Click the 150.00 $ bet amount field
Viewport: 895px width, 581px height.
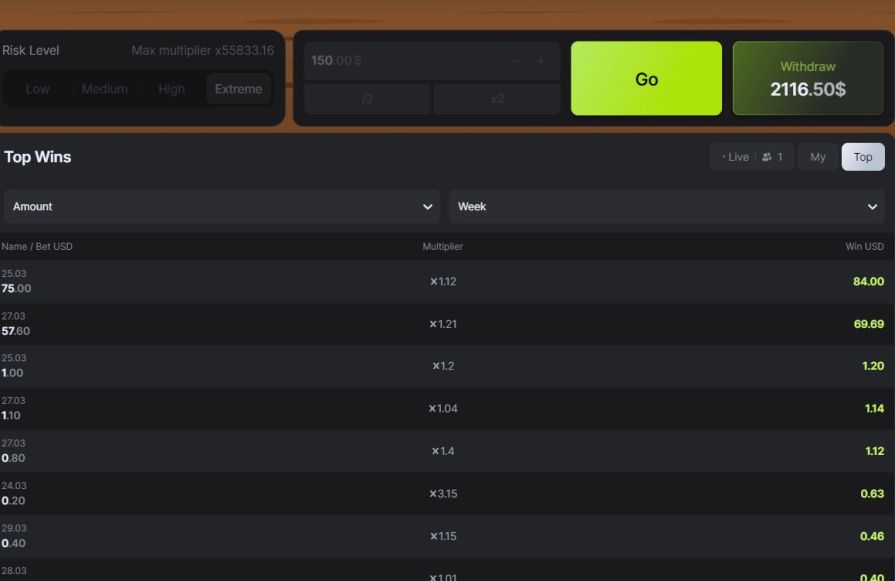click(405, 60)
